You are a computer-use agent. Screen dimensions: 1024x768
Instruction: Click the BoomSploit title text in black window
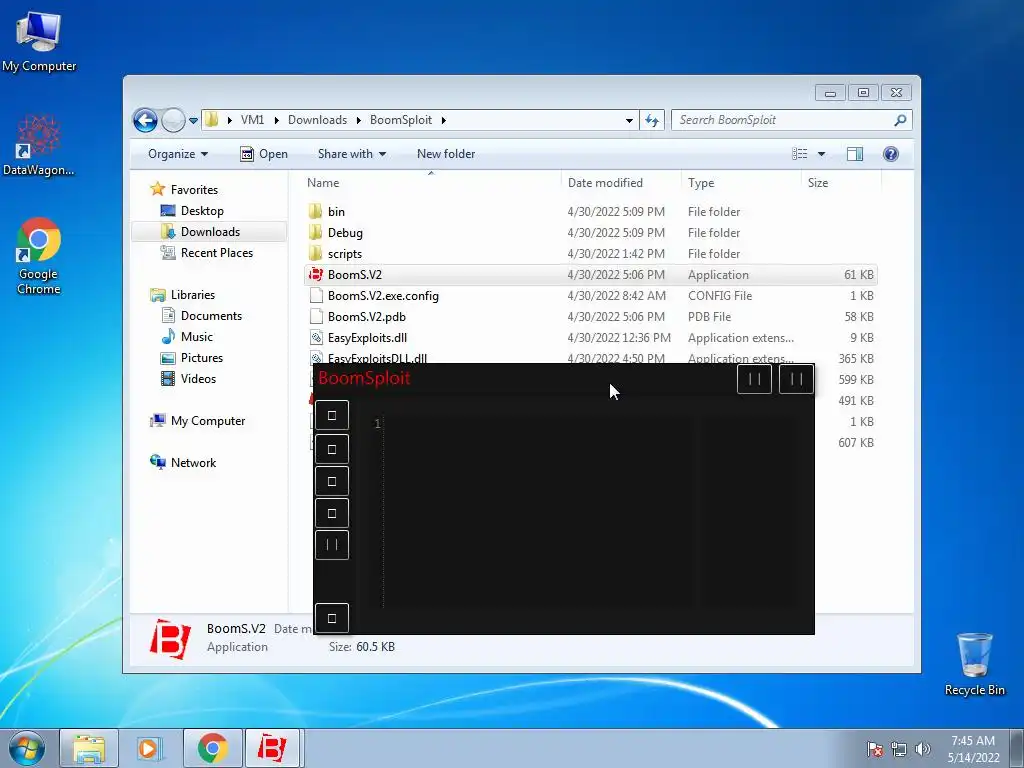click(x=364, y=378)
